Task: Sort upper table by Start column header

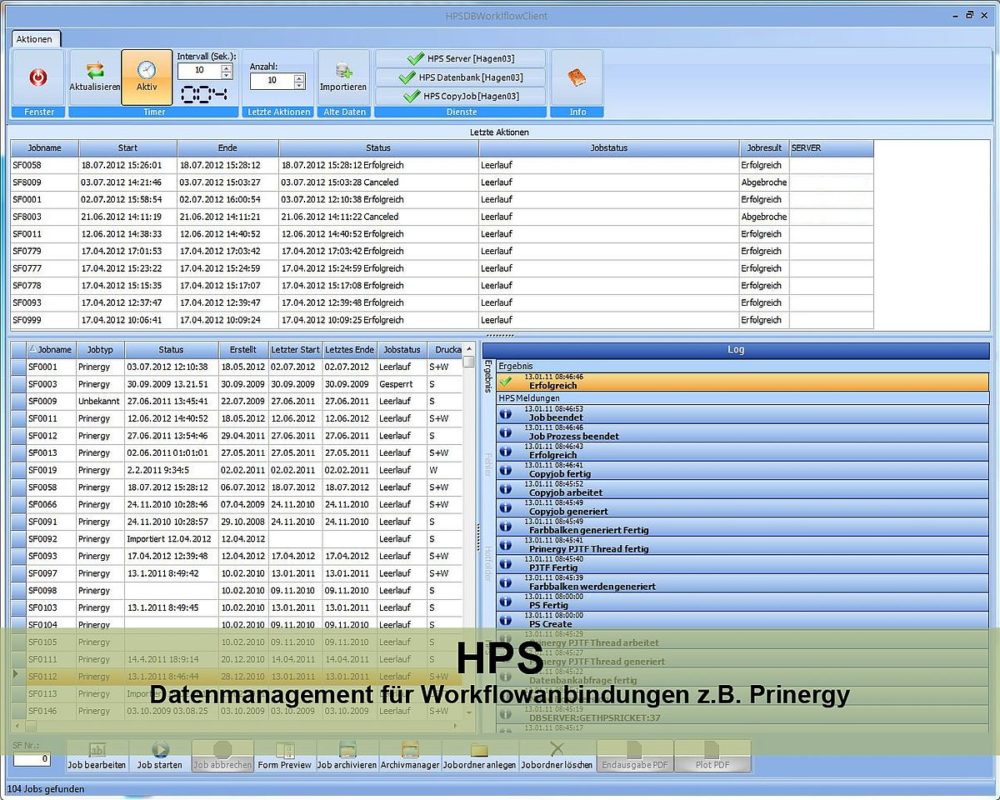Action: click(128, 148)
